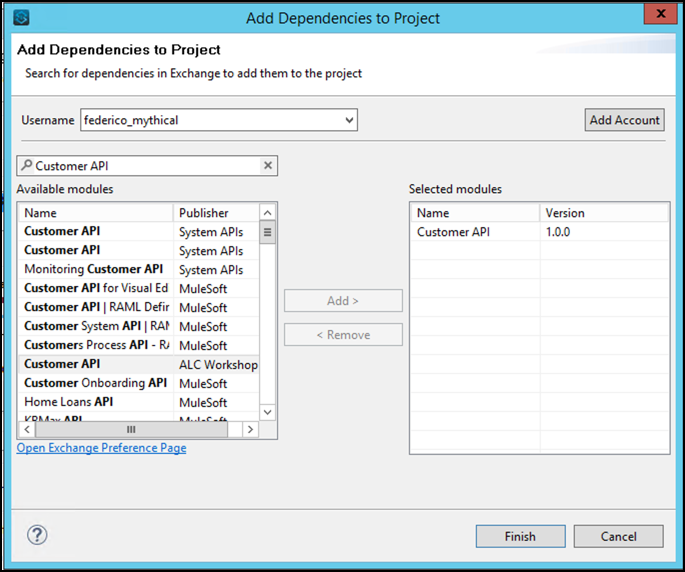Clear the search box with the X icon
Screen dimensions: 685x572
[268, 165]
